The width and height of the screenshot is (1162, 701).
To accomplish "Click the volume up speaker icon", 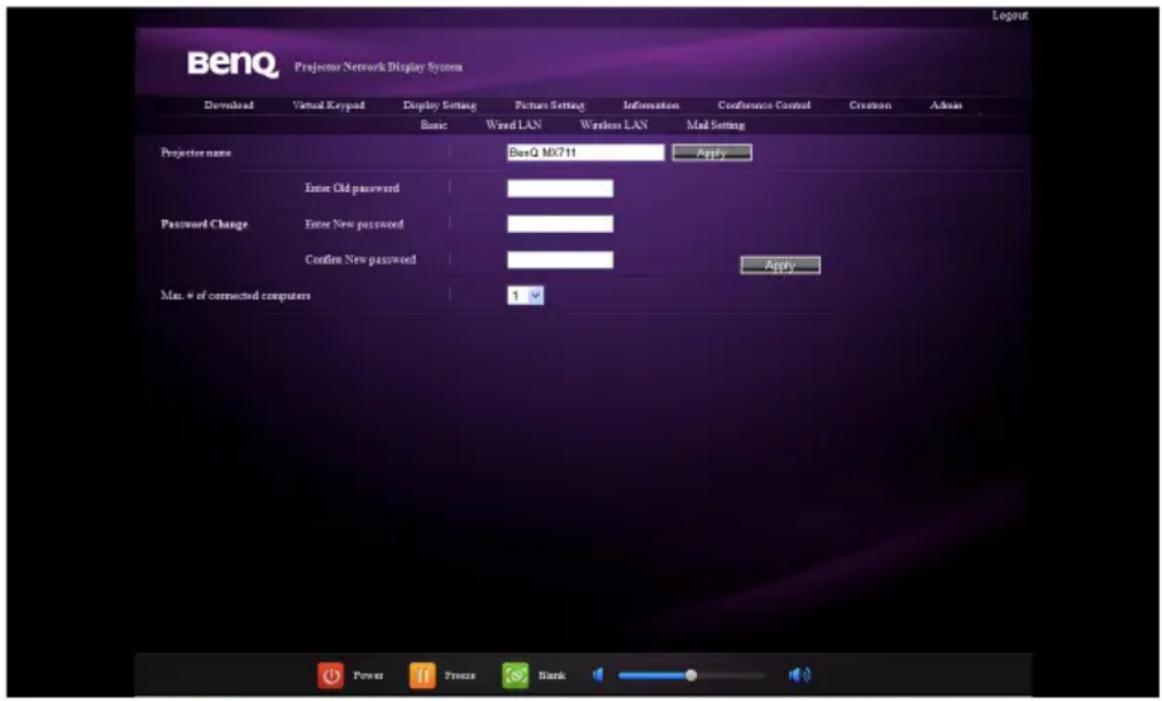I will 800,675.
